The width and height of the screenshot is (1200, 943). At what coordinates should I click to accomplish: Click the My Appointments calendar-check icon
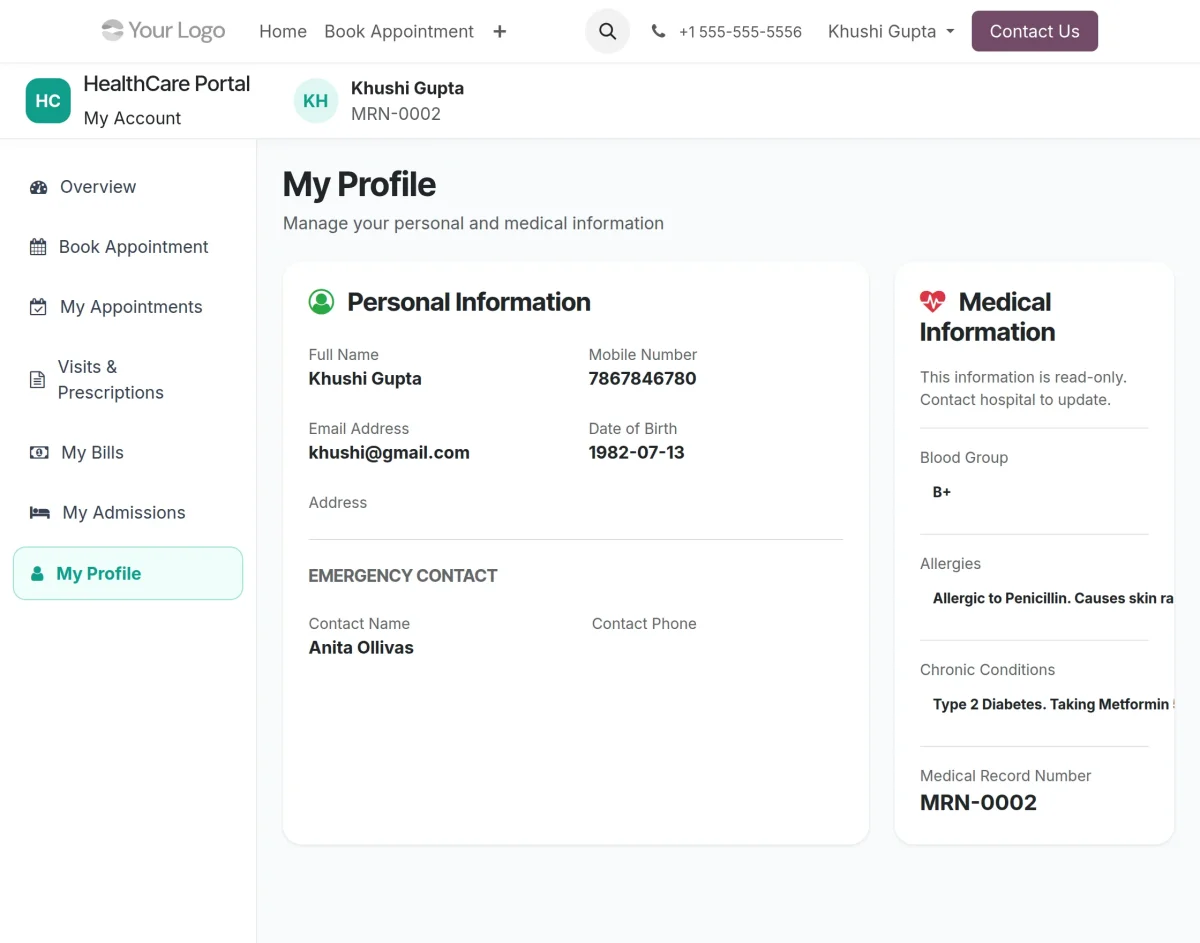coord(38,307)
